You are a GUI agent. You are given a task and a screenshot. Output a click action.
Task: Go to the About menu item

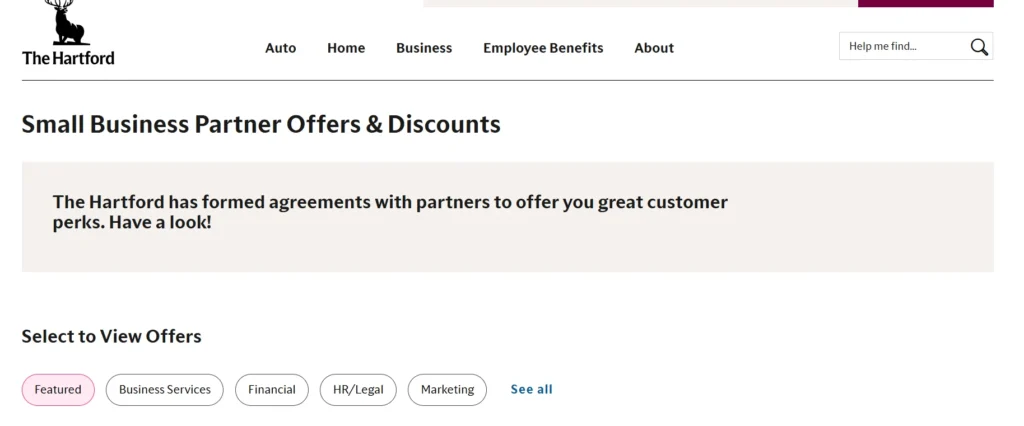pos(654,48)
